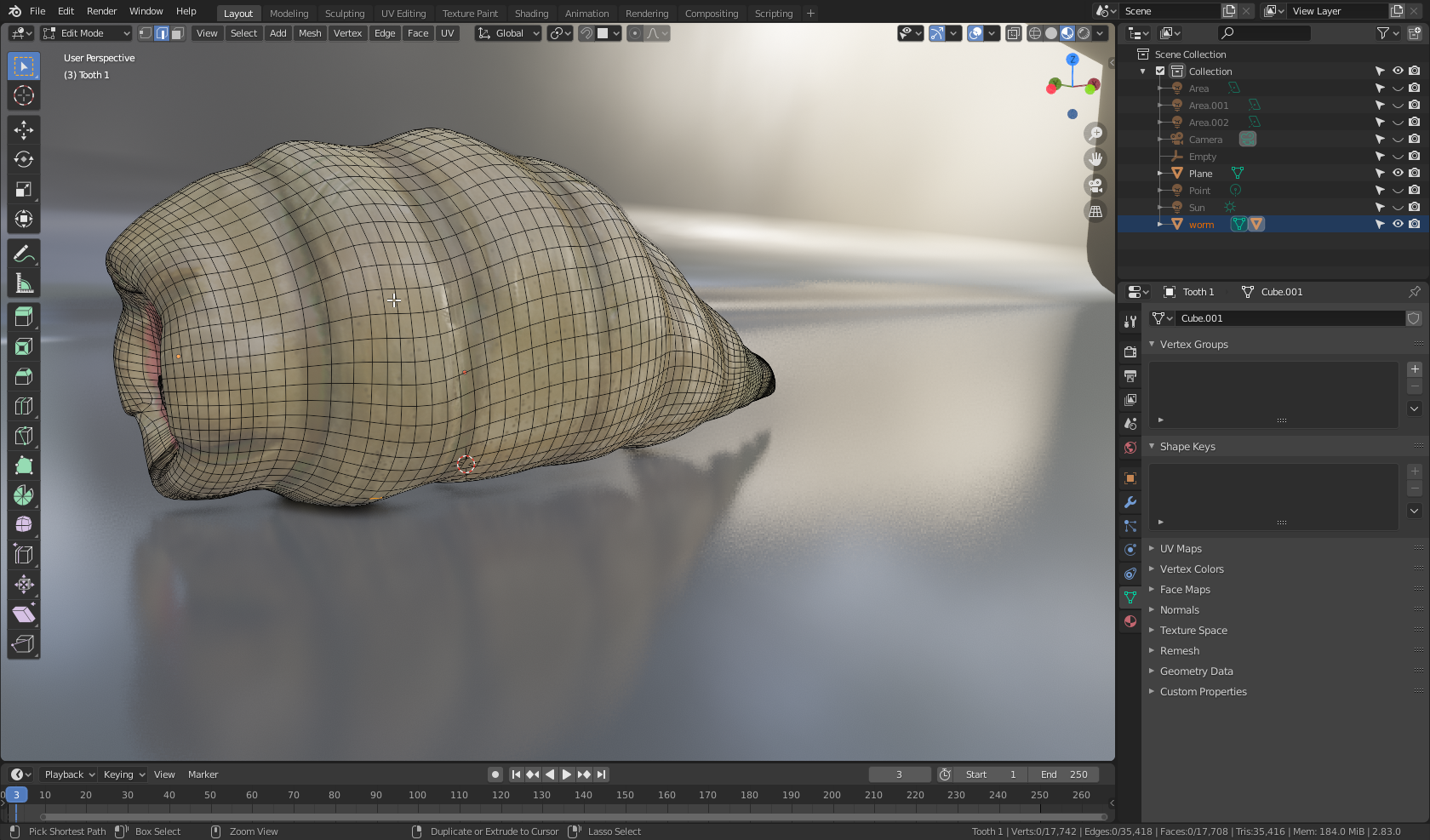Click the End frame field

(1063, 774)
